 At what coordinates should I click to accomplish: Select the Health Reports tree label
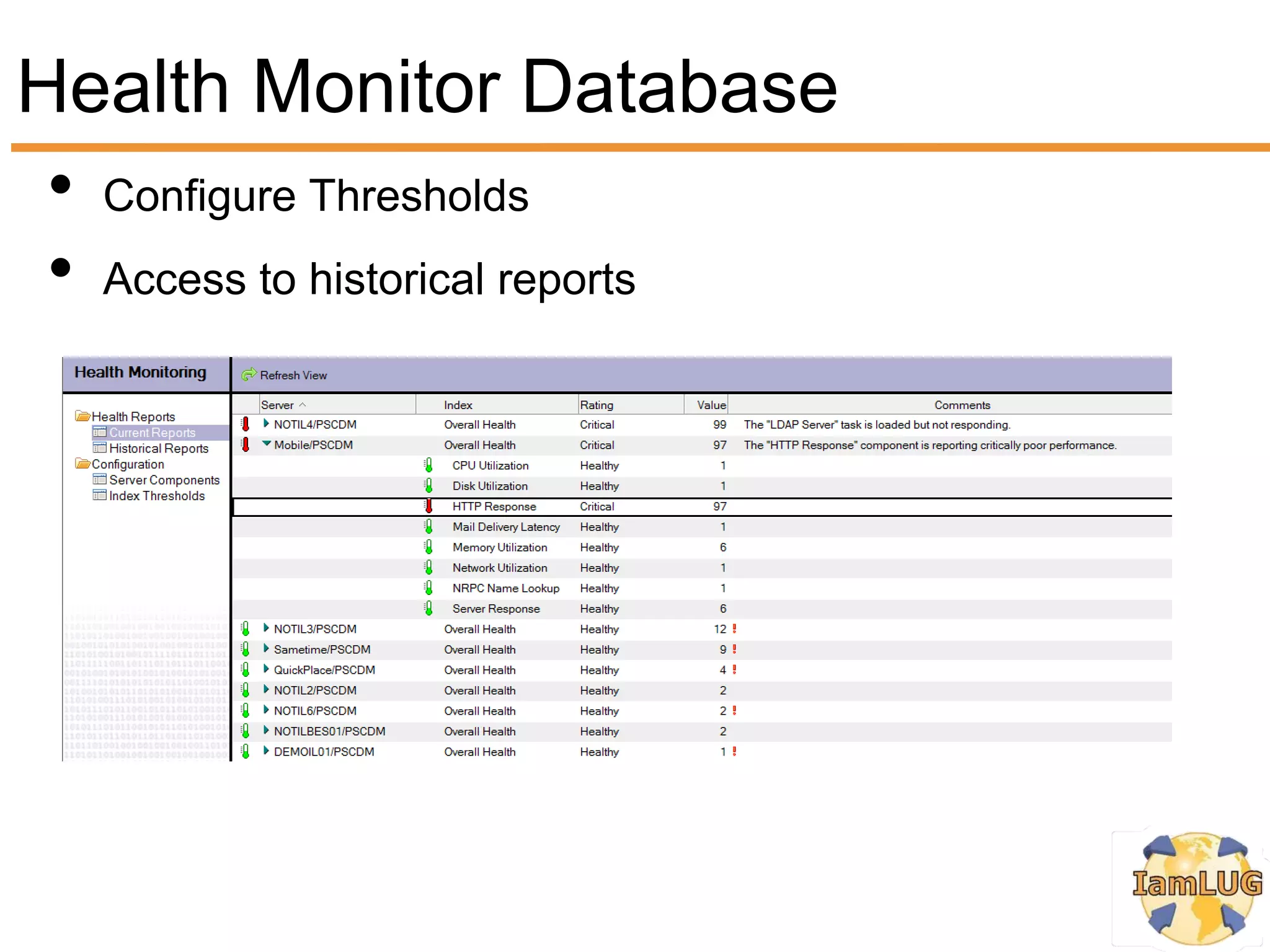tap(133, 416)
